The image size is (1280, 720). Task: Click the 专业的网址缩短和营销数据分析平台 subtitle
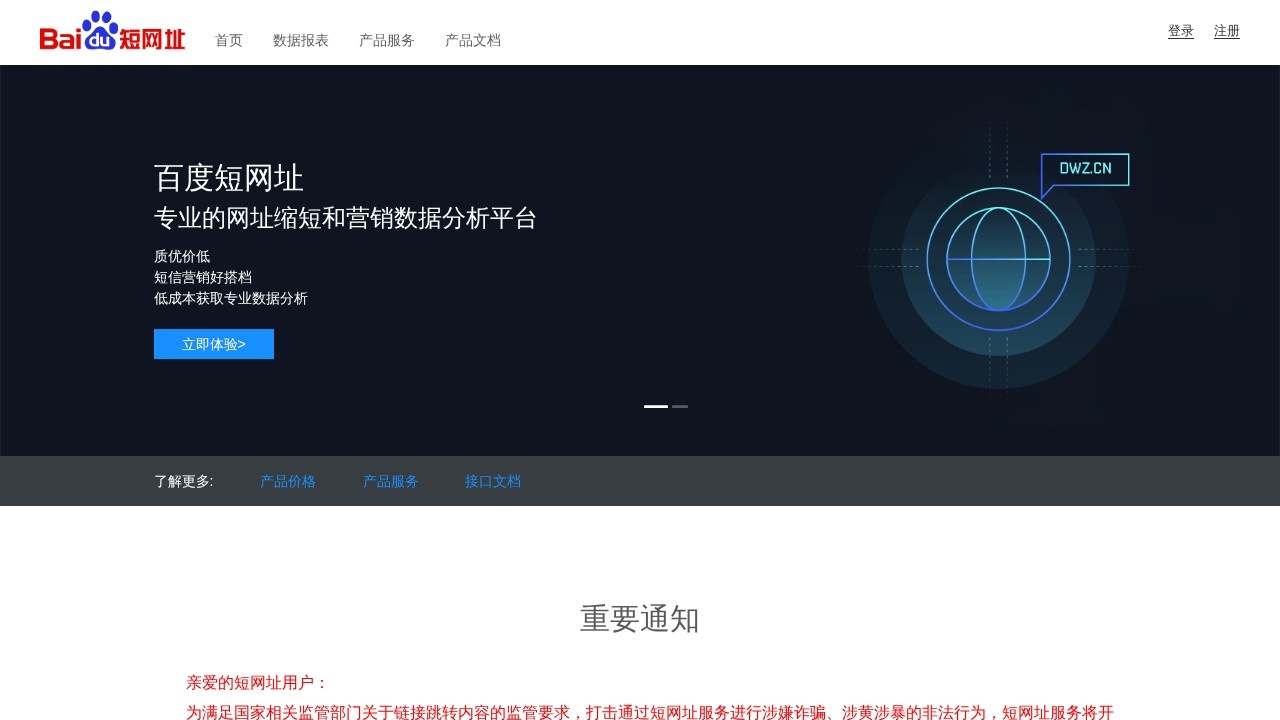pyautogui.click(x=346, y=218)
